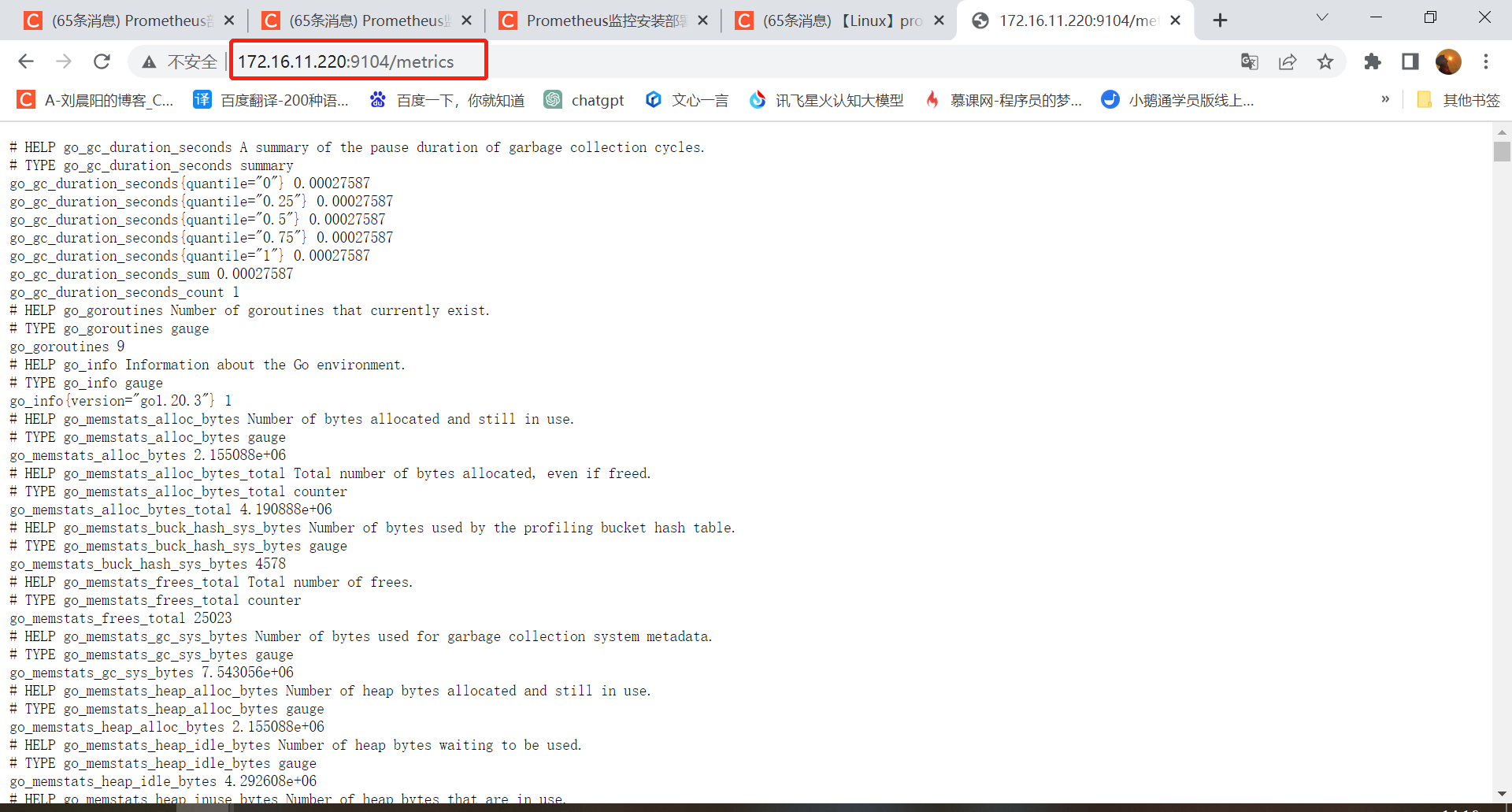The height and width of the screenshot is (812, 1512).
Task: Click the go_memstats_frees_total 25023 line
Action: (x=120, y=618)
